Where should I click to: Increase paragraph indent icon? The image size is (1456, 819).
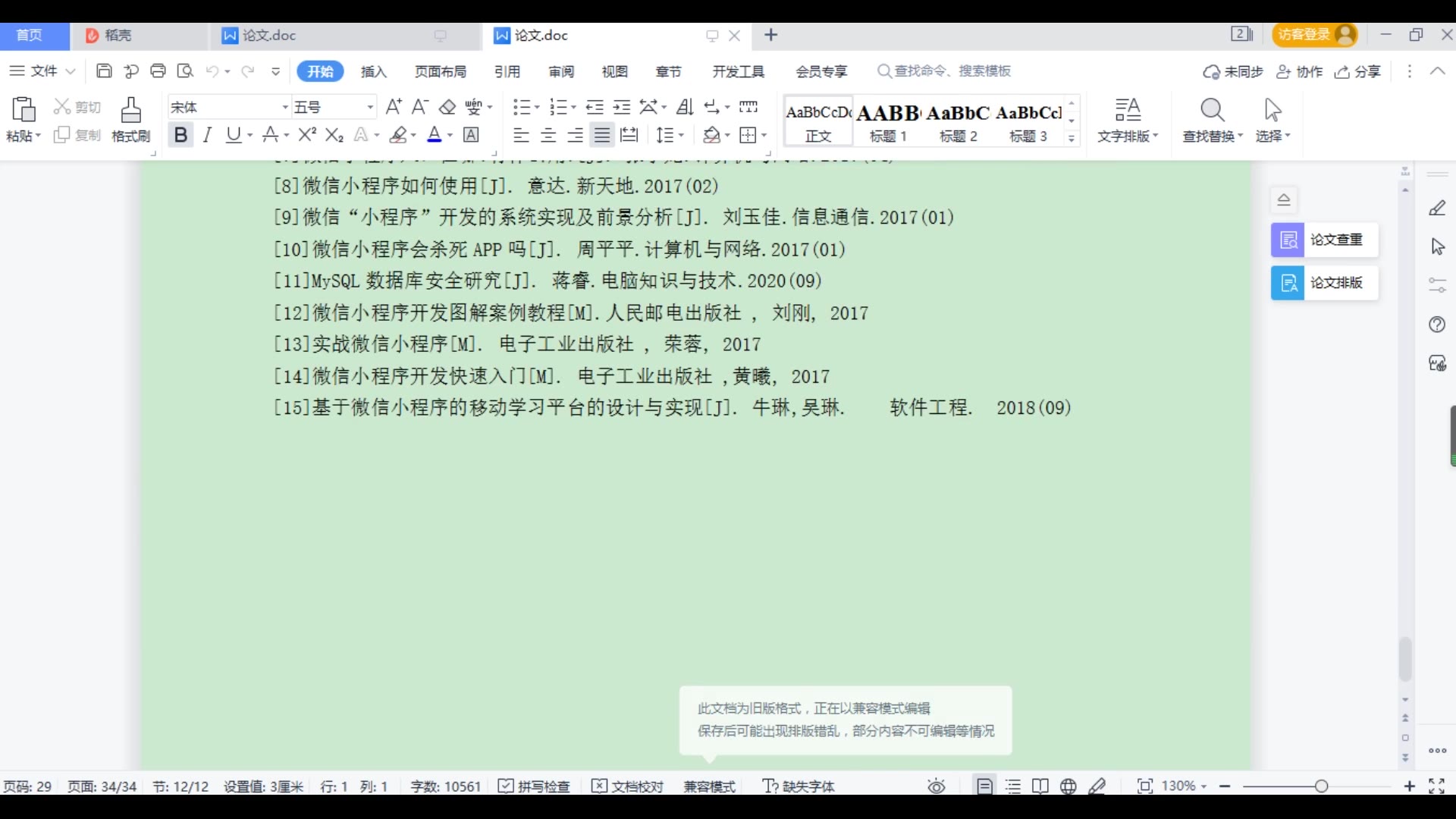(622, 107)
